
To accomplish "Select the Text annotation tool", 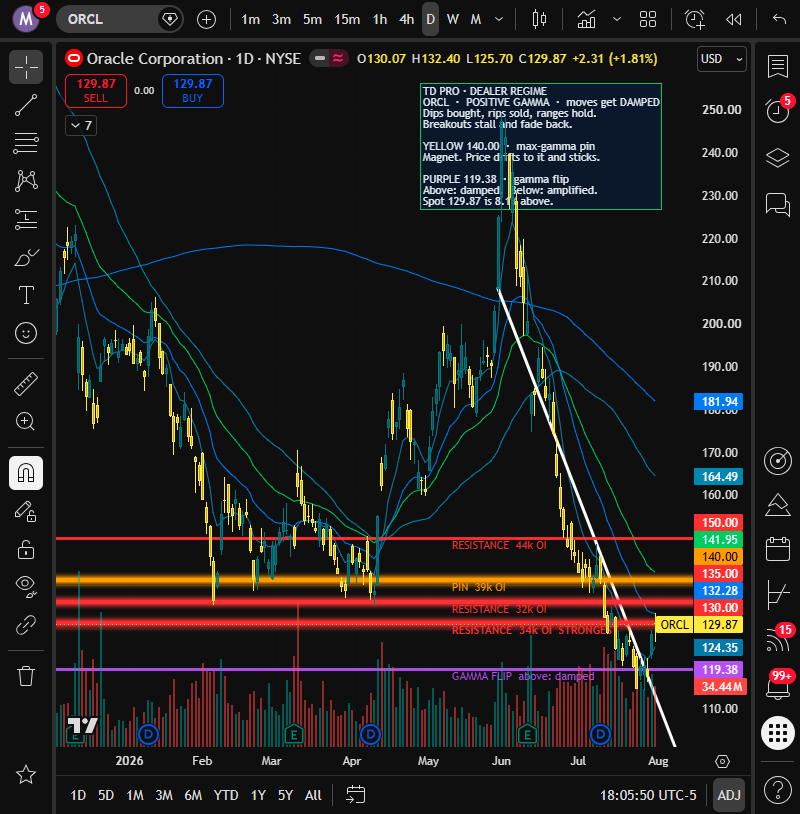I will pos(25,295).
